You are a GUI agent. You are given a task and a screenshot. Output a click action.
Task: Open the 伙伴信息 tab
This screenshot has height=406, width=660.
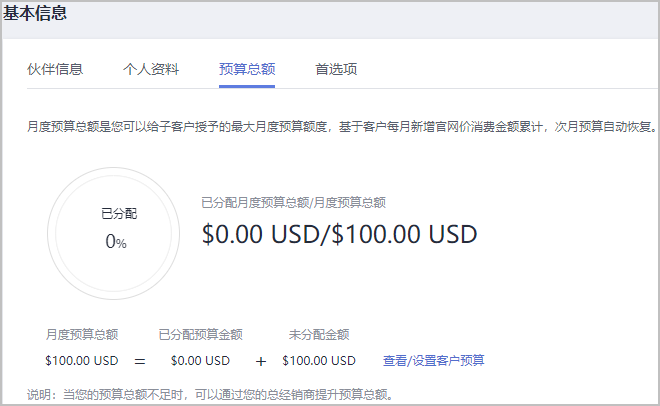click(x=55, y=69)
